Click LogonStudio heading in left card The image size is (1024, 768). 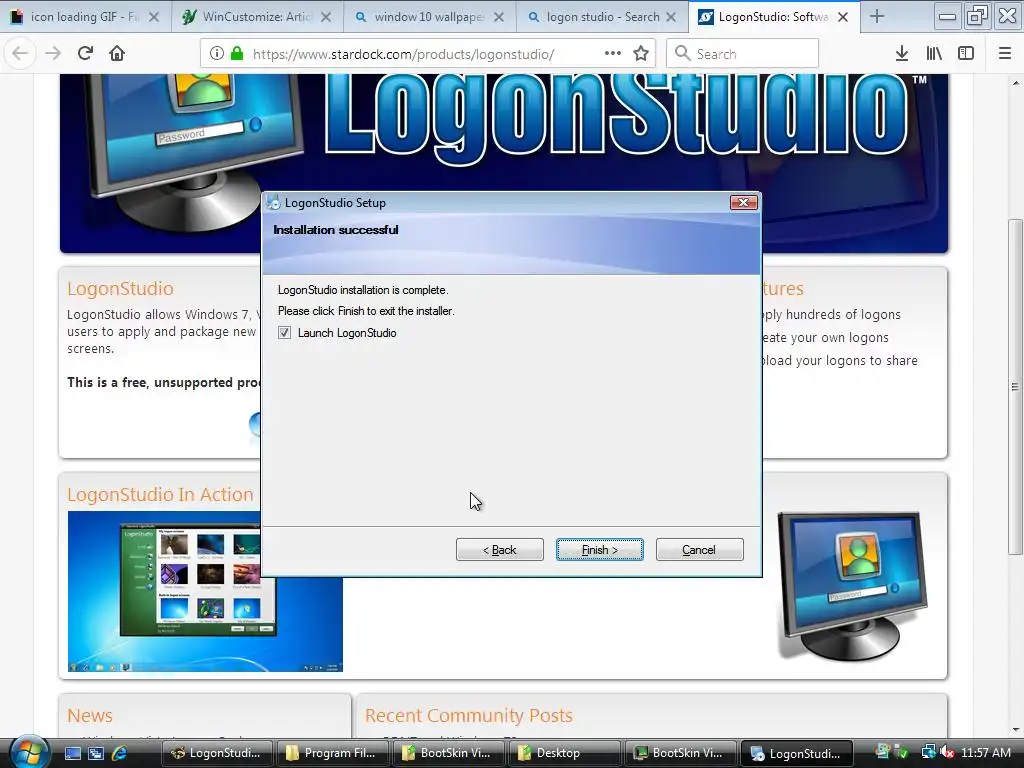click(120, 289)
